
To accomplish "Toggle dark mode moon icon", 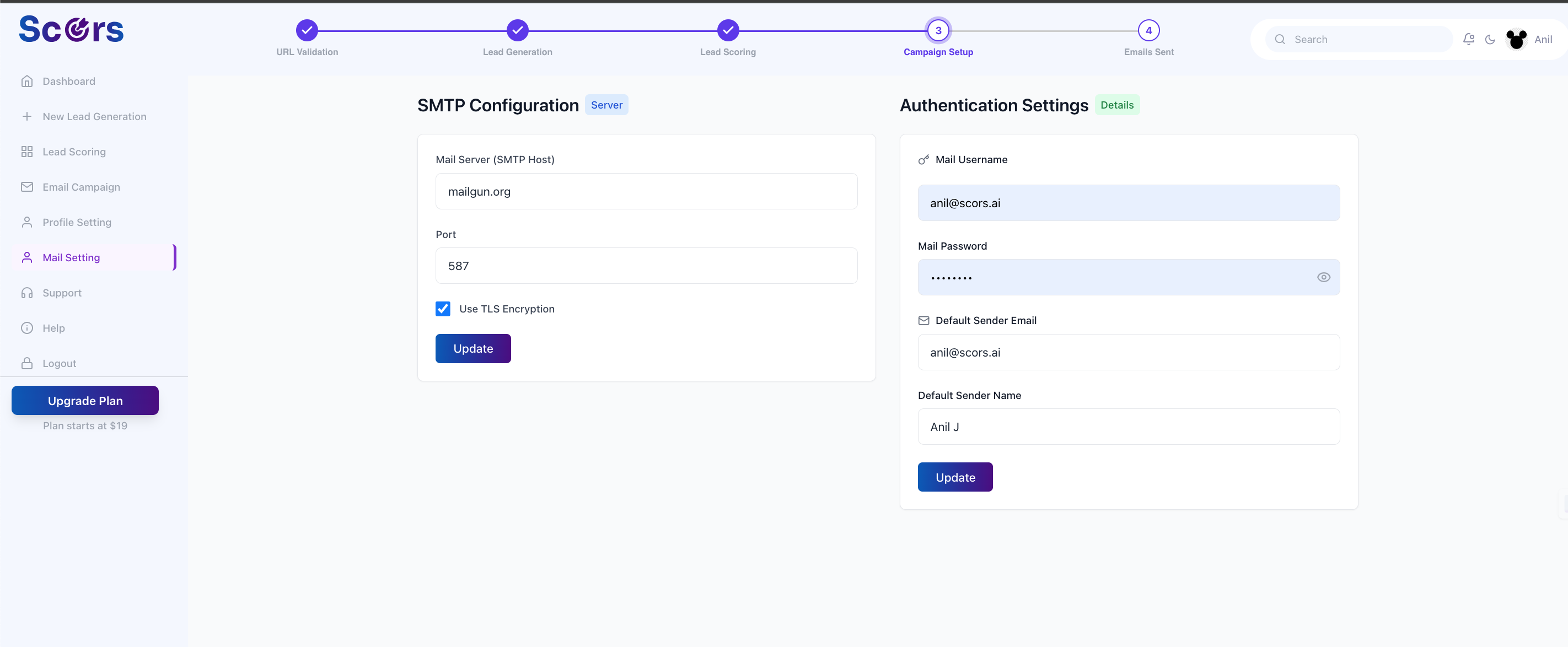I will tap(1490, 40).
